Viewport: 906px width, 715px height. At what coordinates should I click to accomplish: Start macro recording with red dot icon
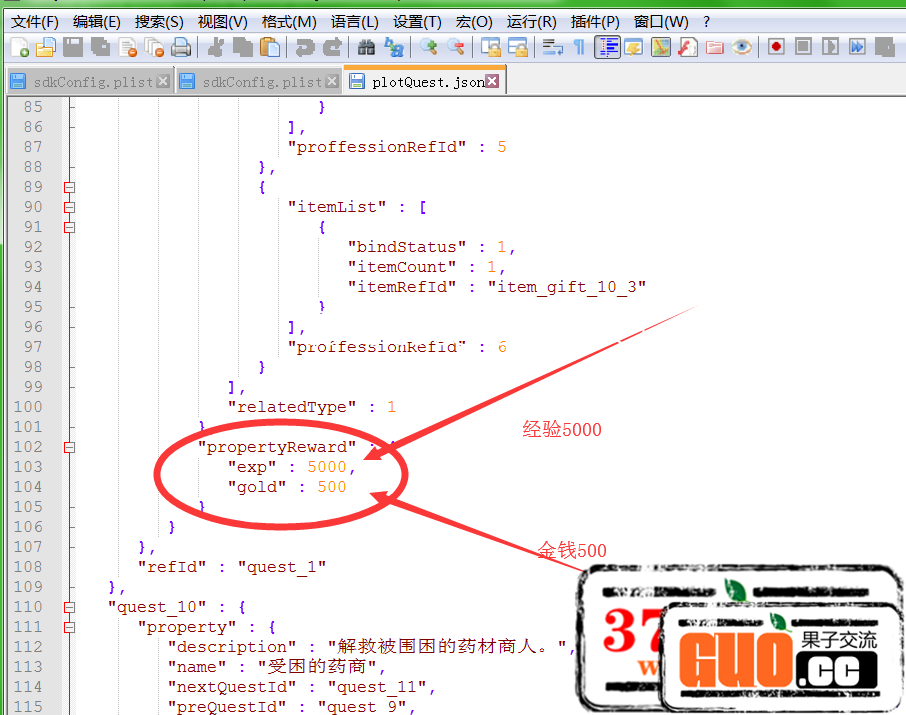[776, 46]
